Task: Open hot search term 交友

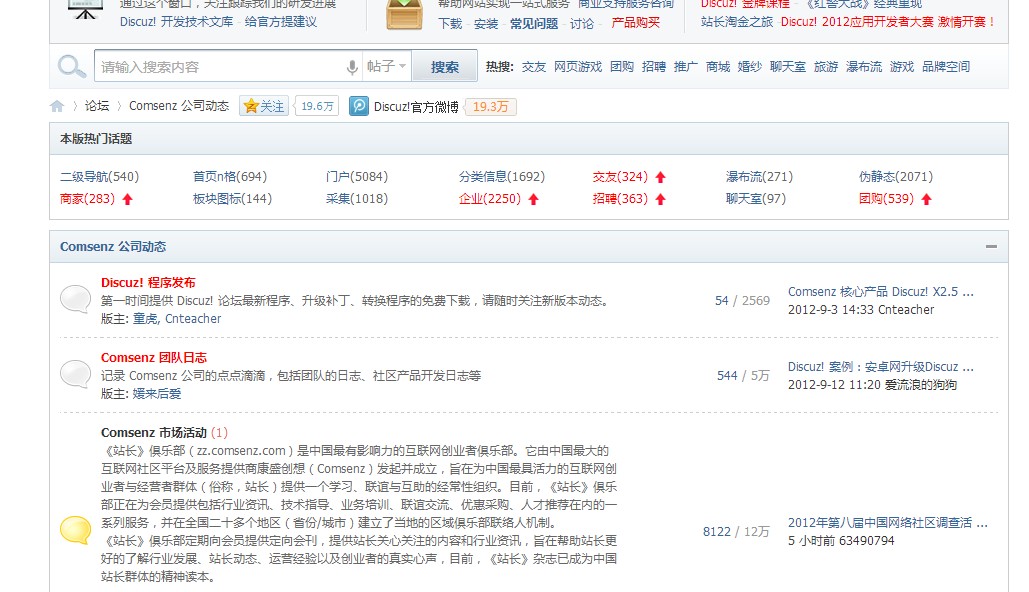Action: [x=534, y=66]
